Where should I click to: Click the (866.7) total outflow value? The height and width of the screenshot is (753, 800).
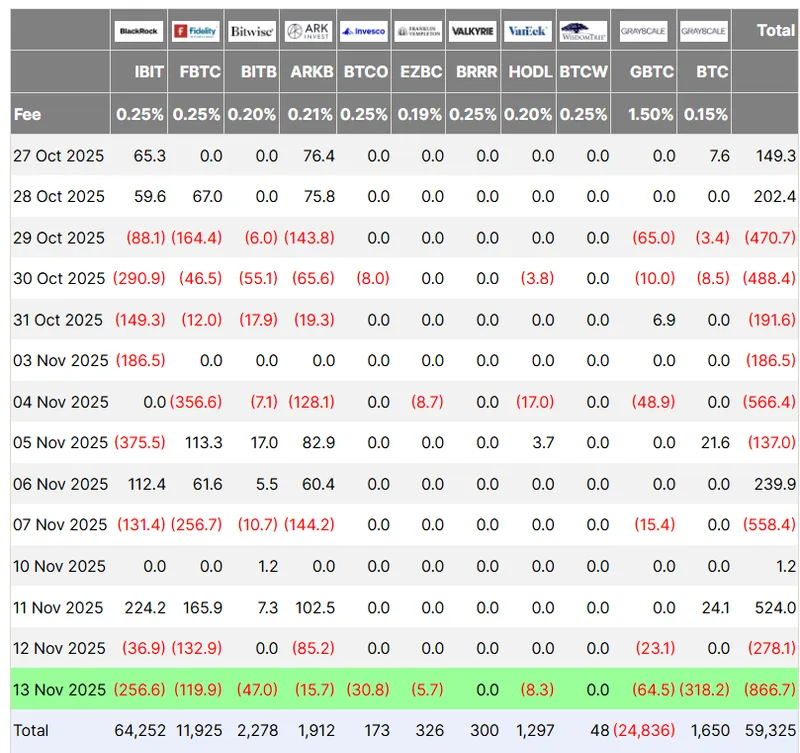(770, 689)
